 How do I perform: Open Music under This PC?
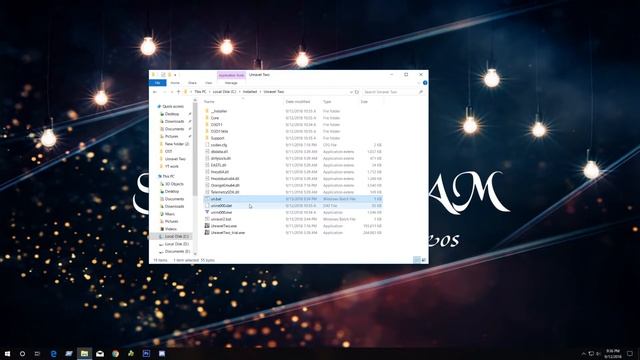pos(170,214)
